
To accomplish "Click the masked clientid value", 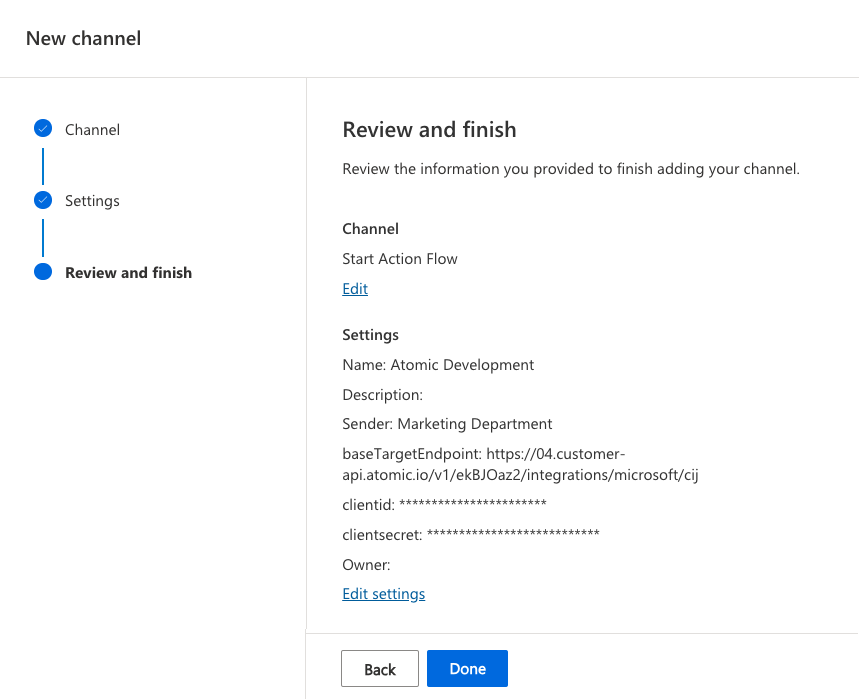I will coord(473,504).
